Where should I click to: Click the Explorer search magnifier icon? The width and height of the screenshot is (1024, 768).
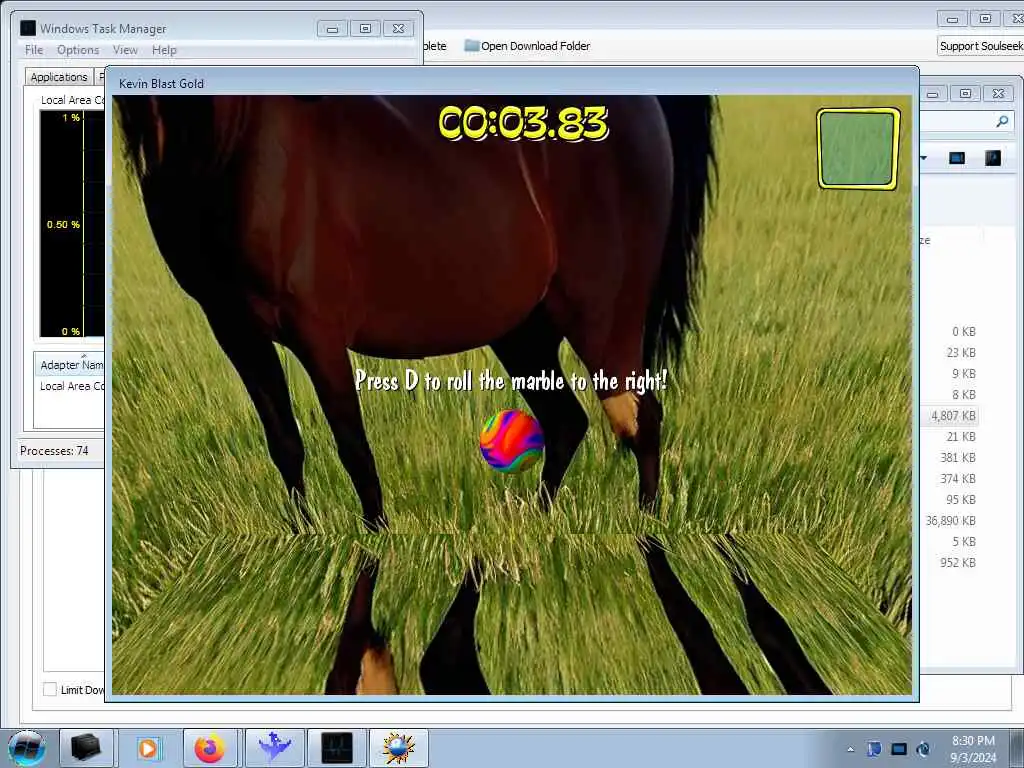[1002, 121]
